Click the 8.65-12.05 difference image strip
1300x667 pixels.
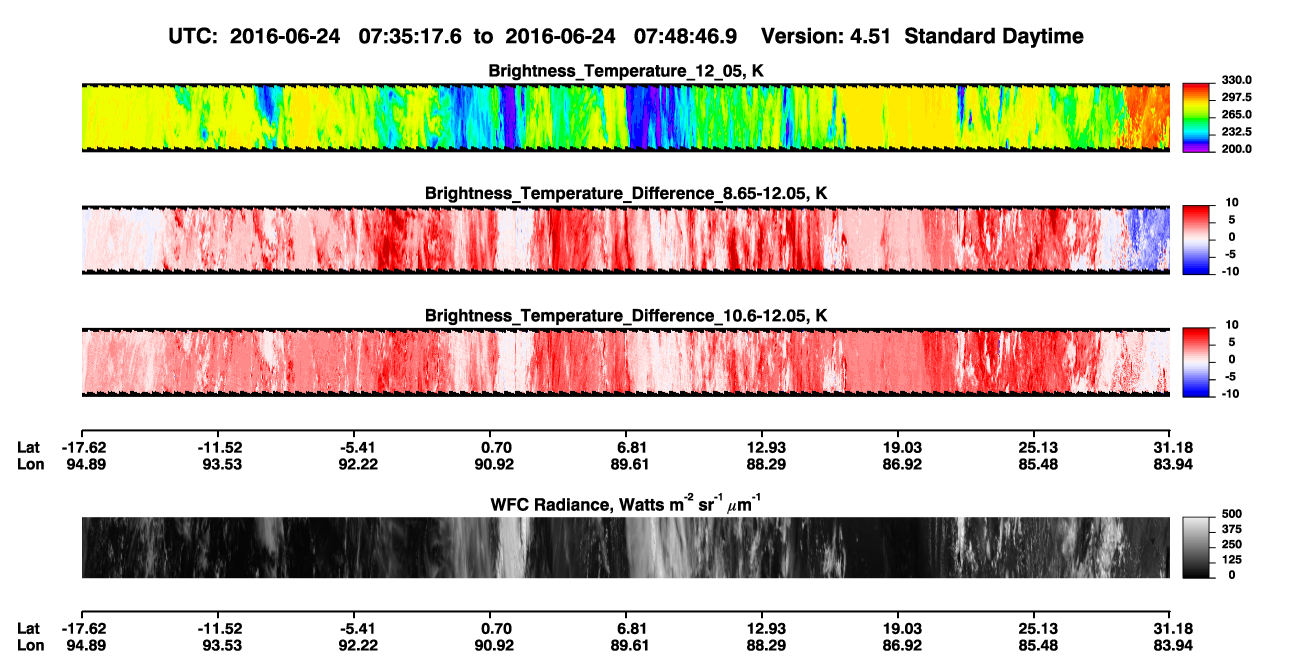pos(626,240)
